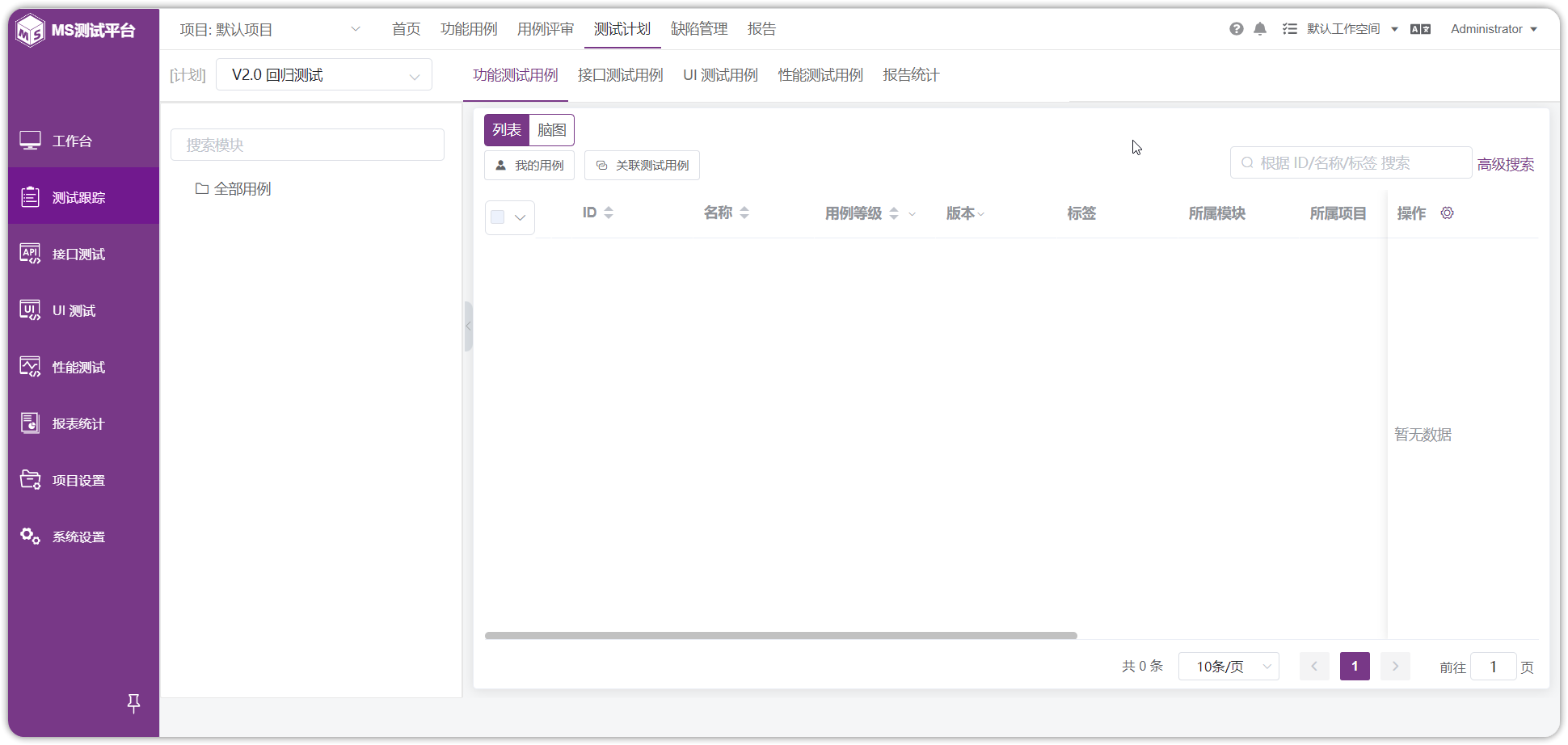
Task: Open the help question mark icon
Action: click(x=1237, y=29)
